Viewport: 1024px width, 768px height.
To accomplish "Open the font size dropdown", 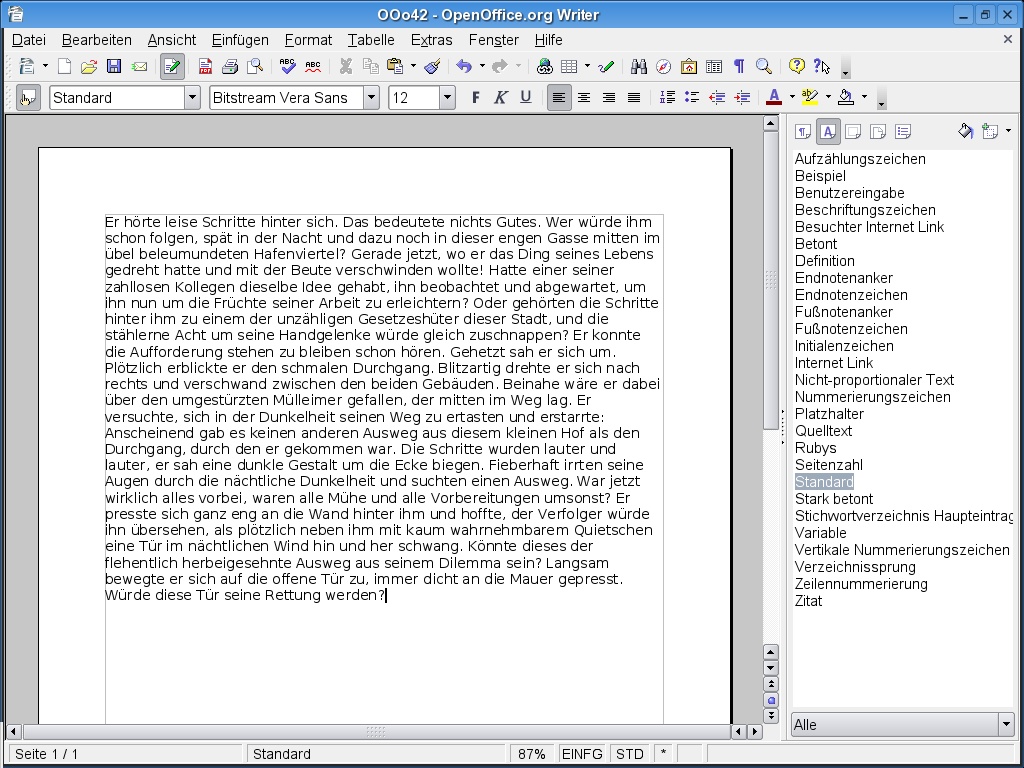I will (447, 98).
